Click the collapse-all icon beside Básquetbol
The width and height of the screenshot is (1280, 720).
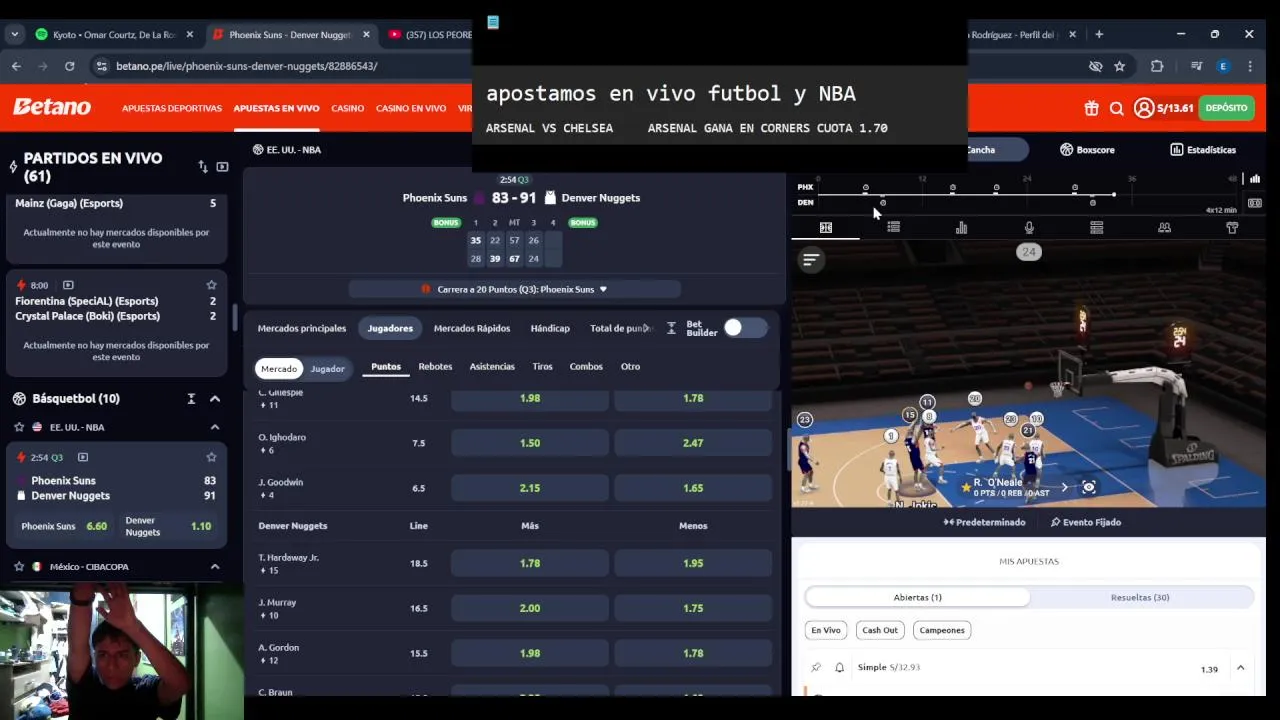(x=191, y=398)
